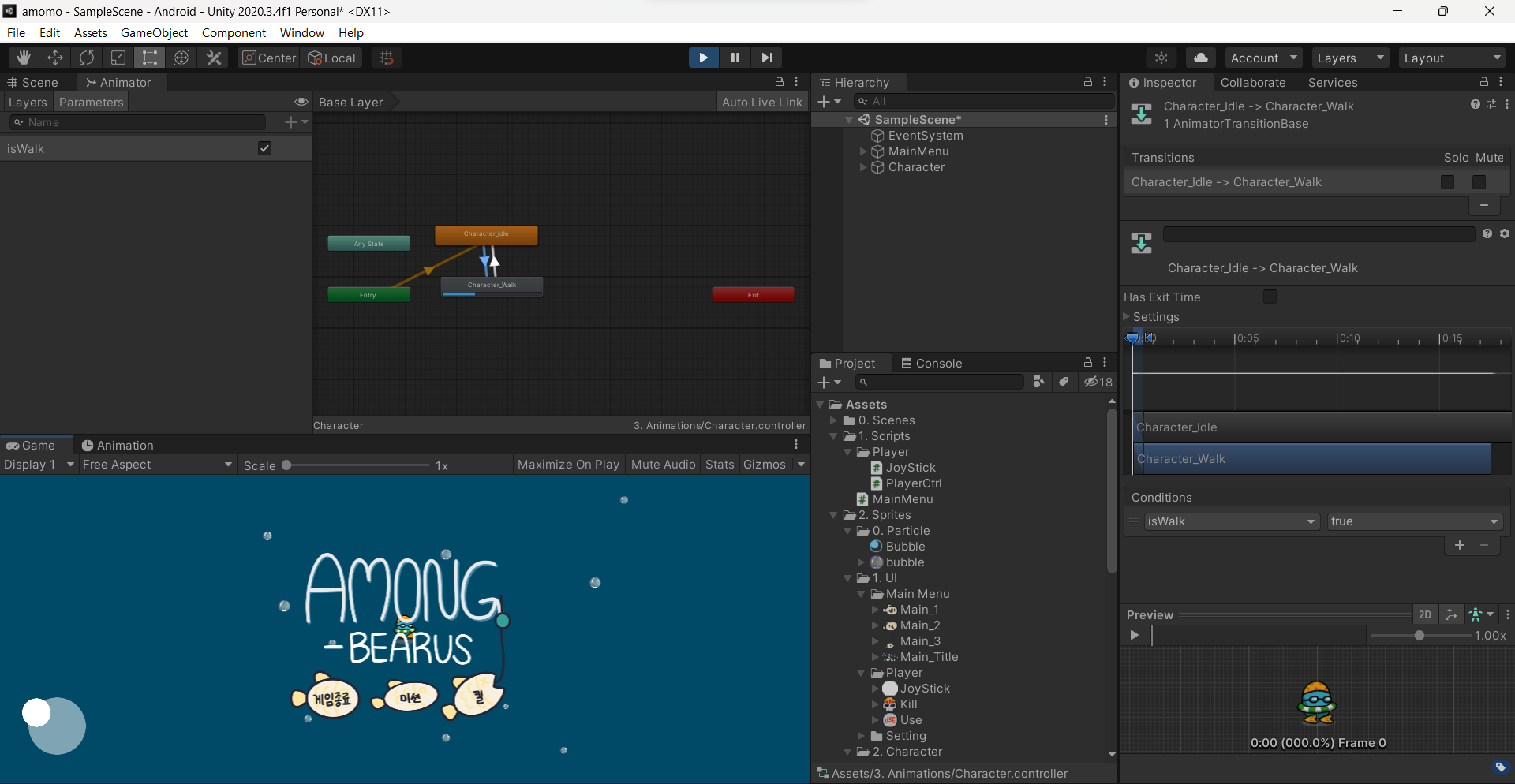Lock the Inspector panel
This screenshot has height=784, width=1515.
tap(1484, 82)
